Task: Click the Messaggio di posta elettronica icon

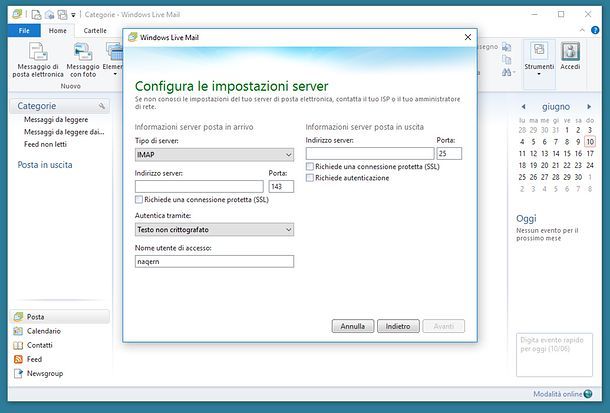Action: 38,52
